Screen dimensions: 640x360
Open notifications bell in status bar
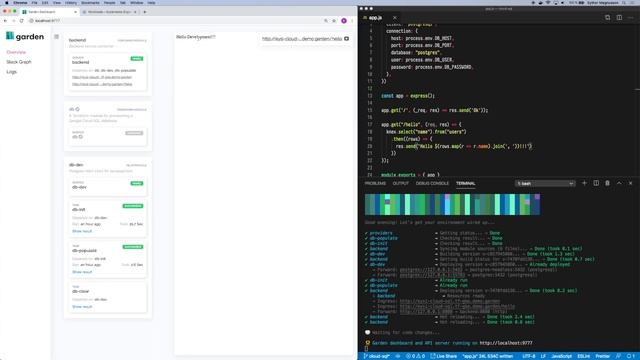[x=631, y=356]
